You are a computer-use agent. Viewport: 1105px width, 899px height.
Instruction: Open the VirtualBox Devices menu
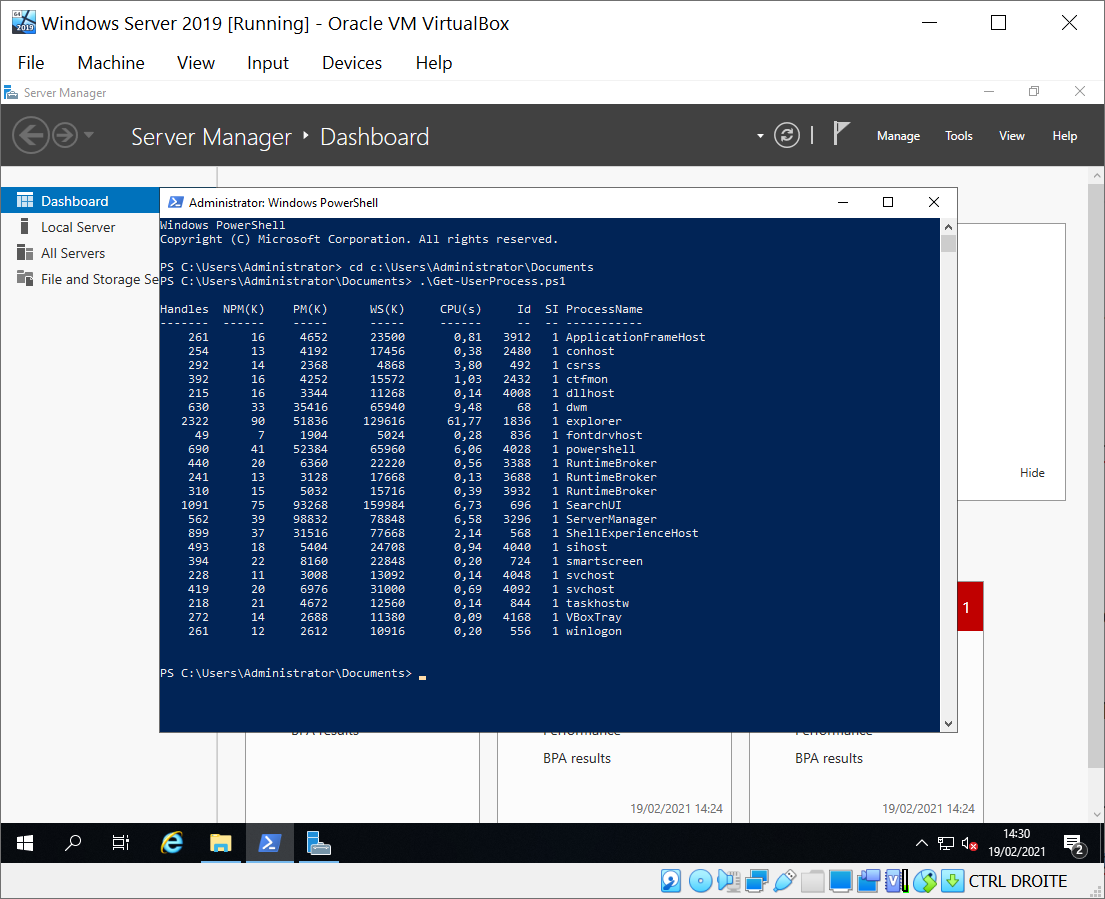tap(351, 63)
